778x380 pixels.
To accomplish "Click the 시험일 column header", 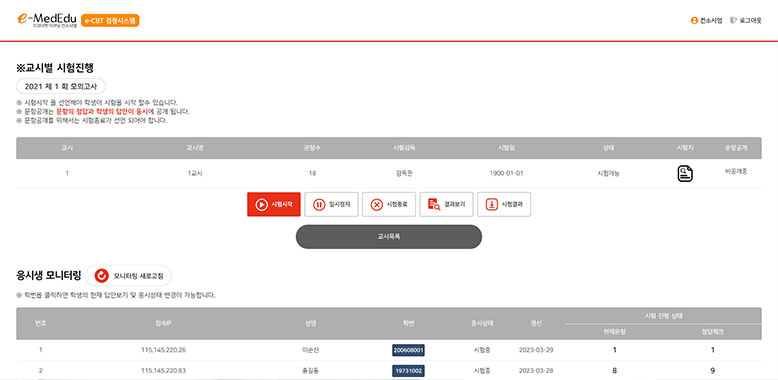I will pos(506,148).
